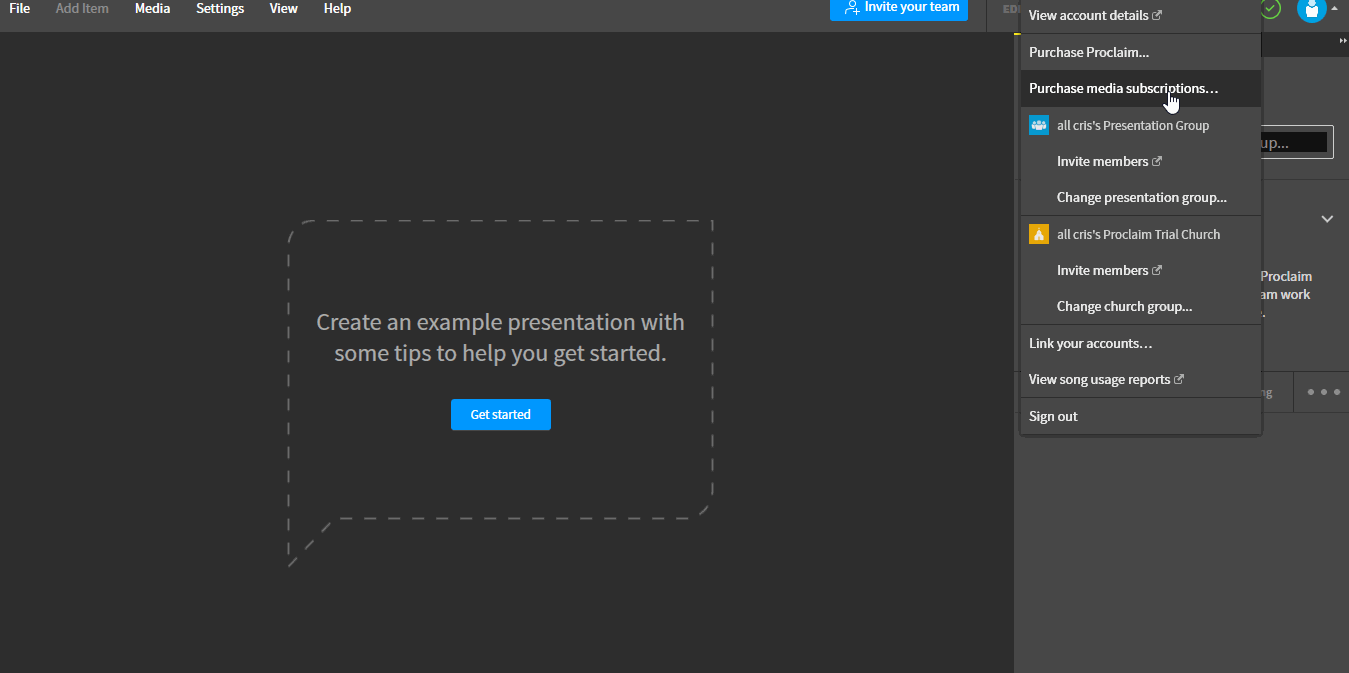The width and height of the screenshot is (1349, 673).
Task: Click external link icon beside song usage reports
Action: (x=1179, y=379)
